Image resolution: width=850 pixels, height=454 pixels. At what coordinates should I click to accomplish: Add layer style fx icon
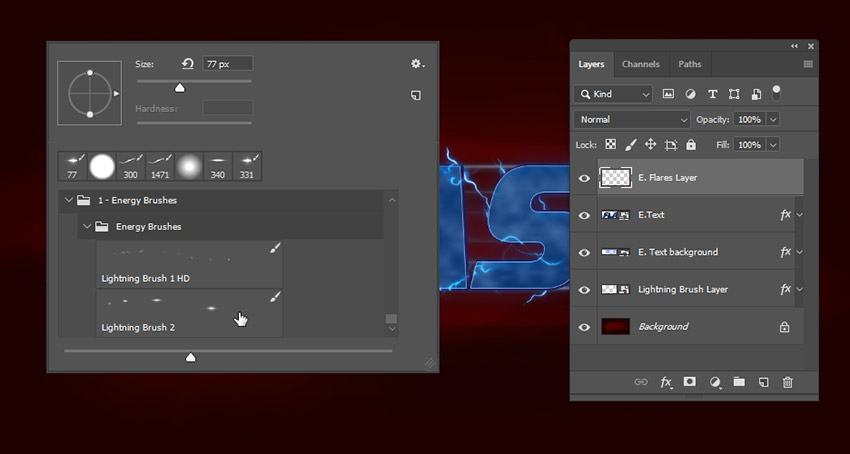pos(666,382)
